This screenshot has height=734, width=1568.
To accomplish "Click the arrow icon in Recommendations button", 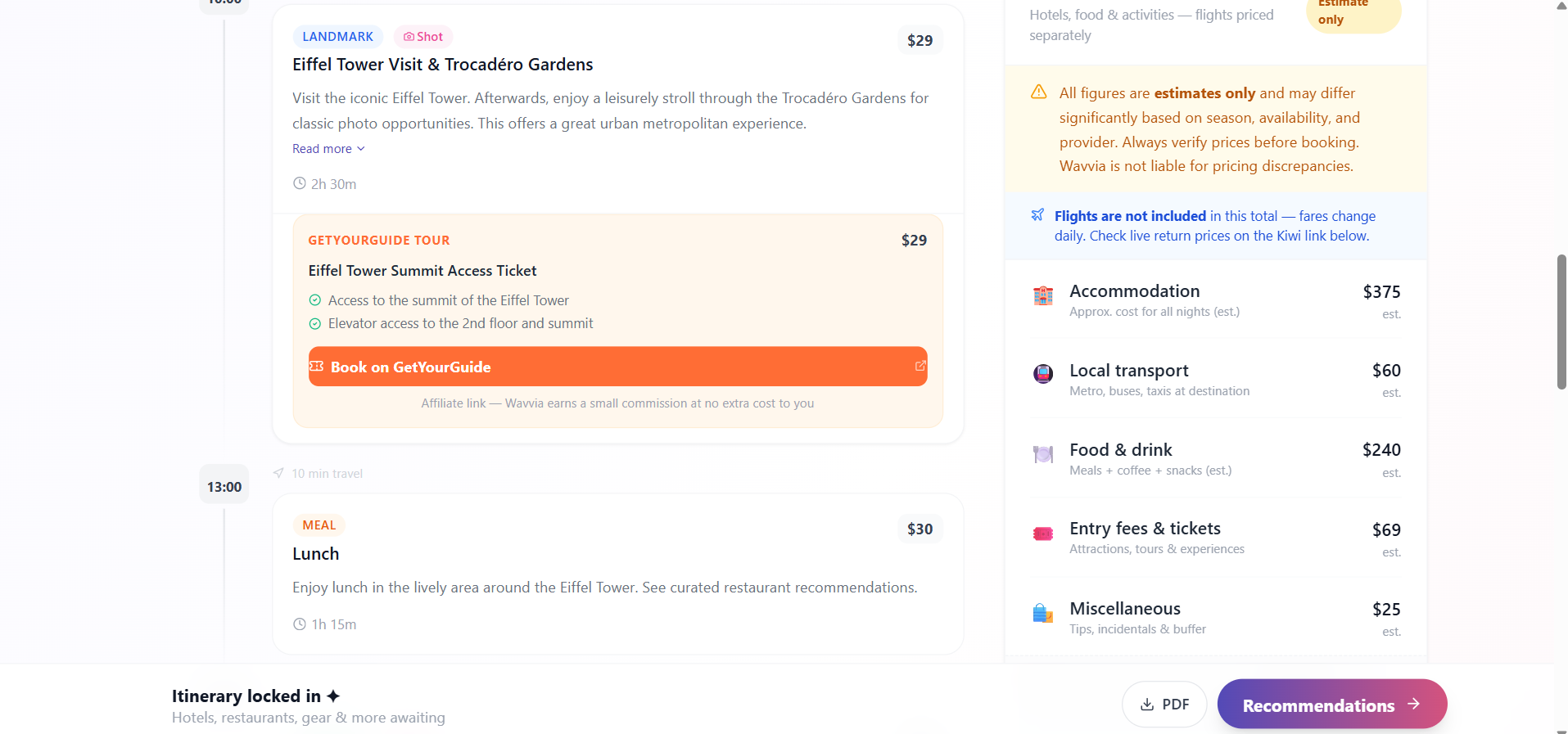I will 1413,704.
